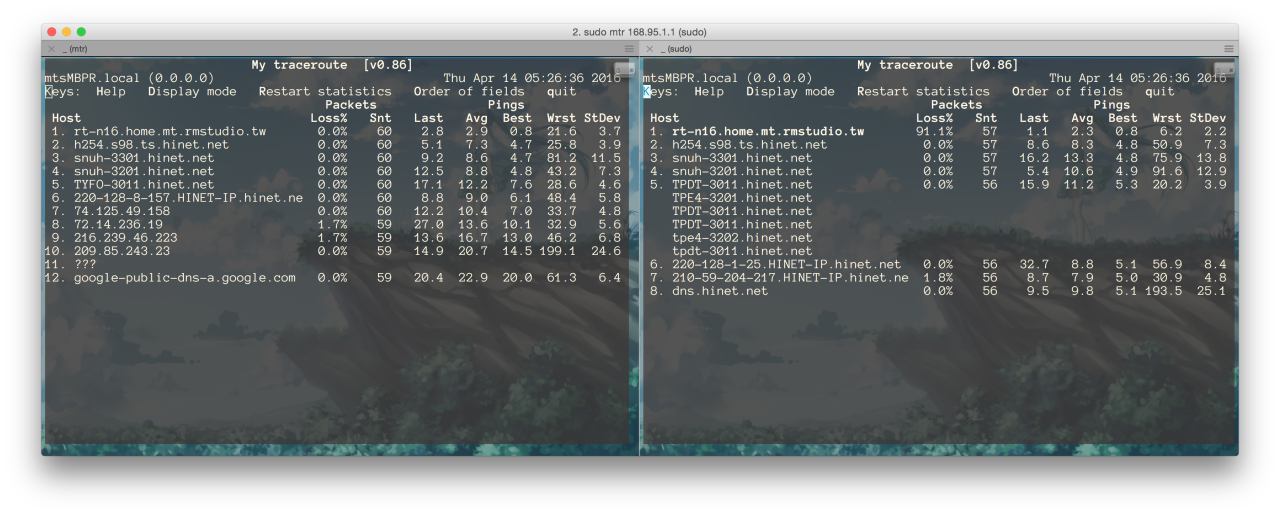Click 'Display mode' in the left pane
Screen dimensions: 1280x515
click(x=192, y=92)
